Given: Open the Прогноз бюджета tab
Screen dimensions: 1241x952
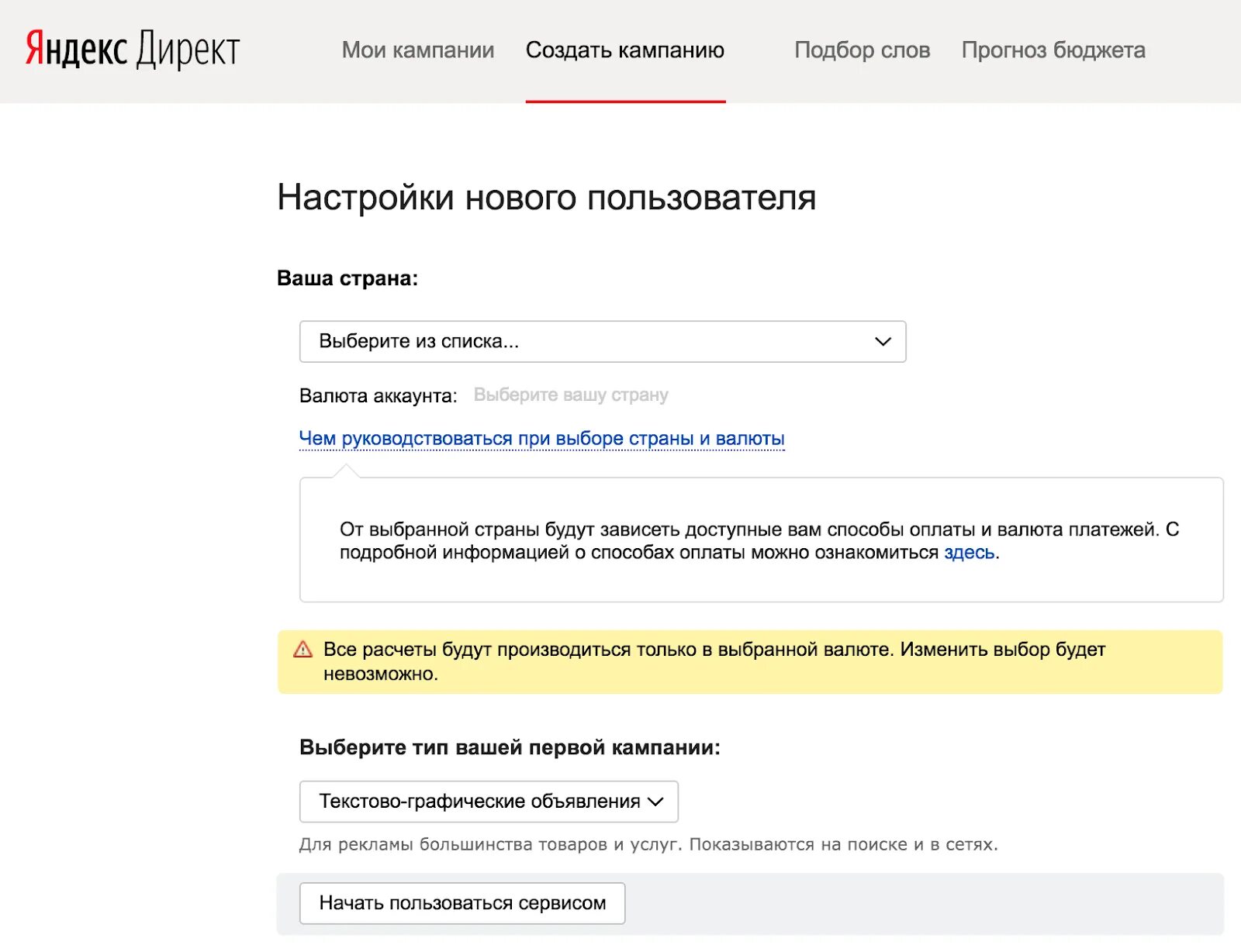Looking at the screenshot, I should tap(1053, 50).
